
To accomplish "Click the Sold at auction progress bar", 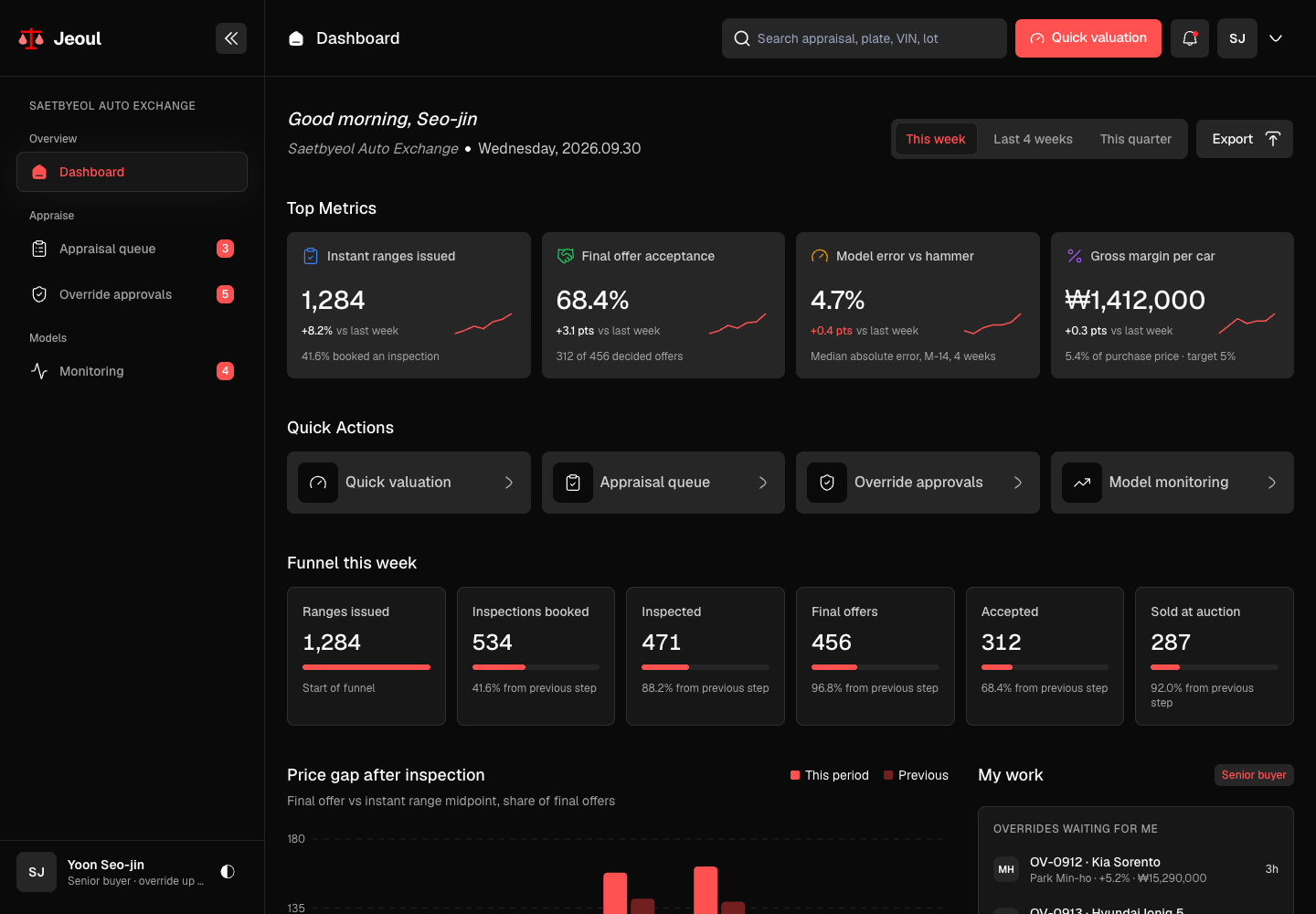I will point(1215,667).
